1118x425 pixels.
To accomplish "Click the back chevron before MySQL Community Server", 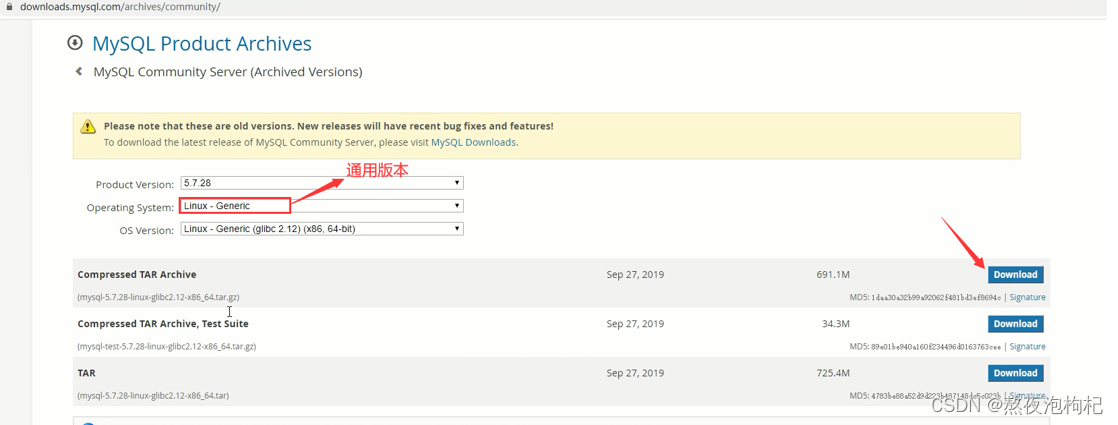I will (x=79, y=72).
